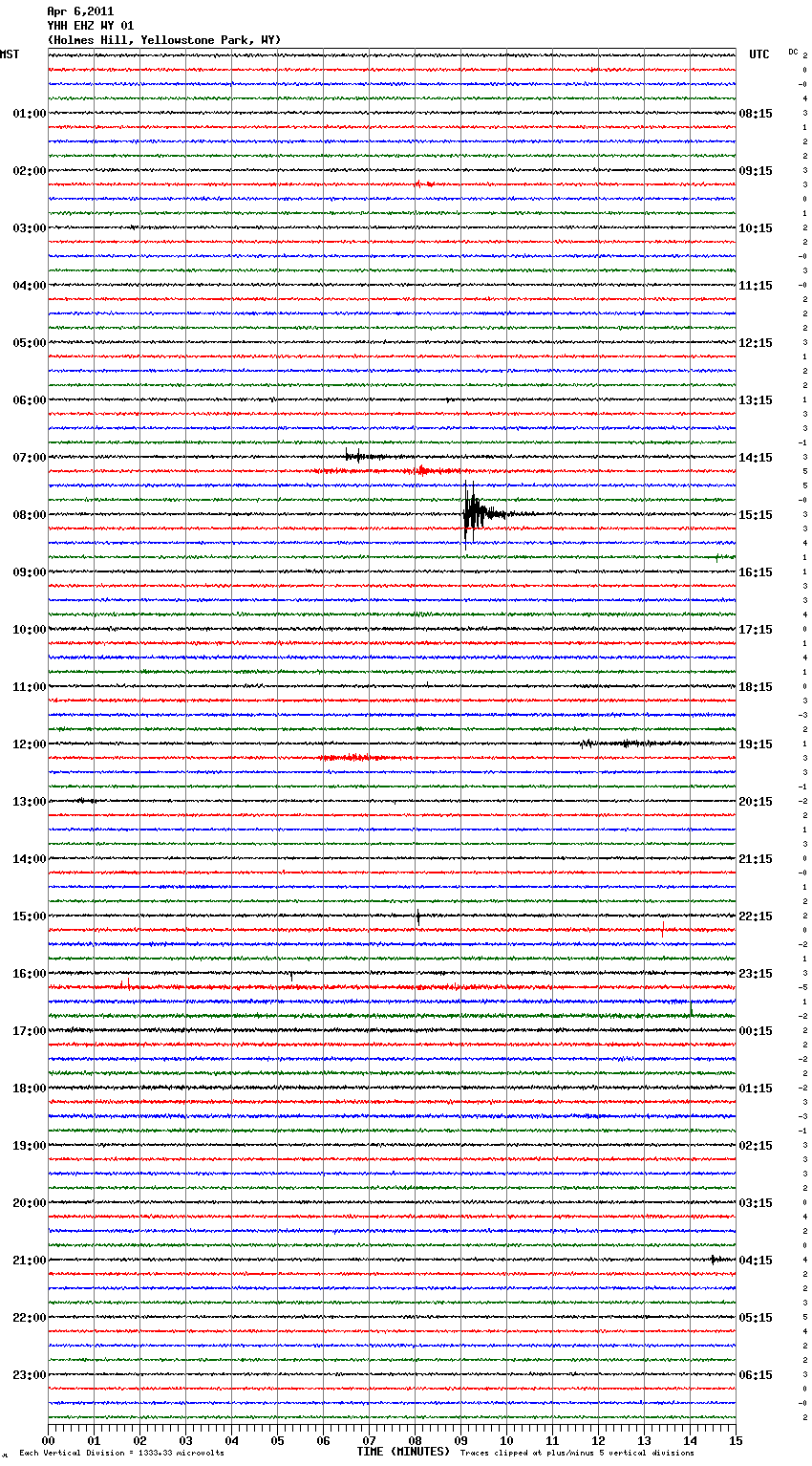Click the 07:00 MST time label
This screenshot has height=1466, width=812.
(x=30, y=458)
